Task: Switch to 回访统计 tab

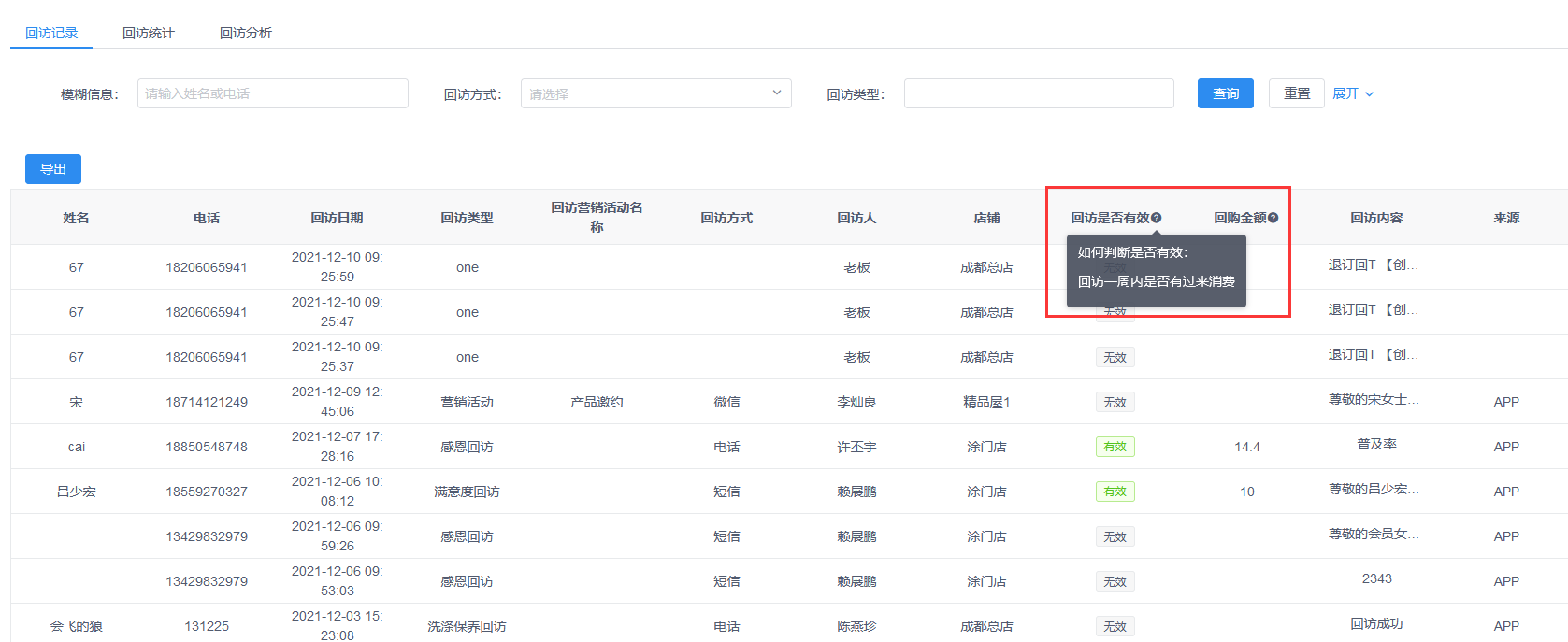Action: [149, 33]
